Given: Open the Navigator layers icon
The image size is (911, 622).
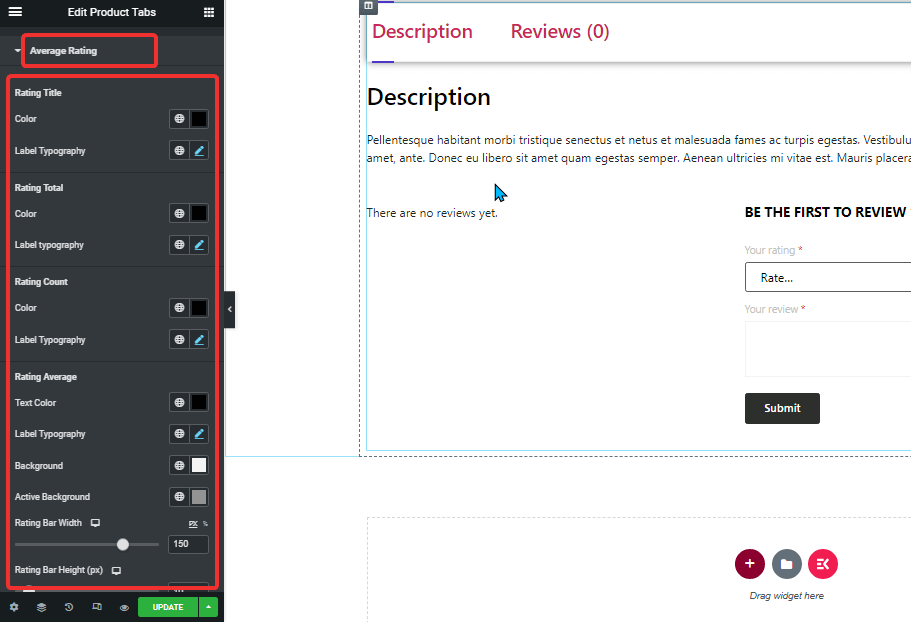Looking at the screenshot, I should click(41, 607).
